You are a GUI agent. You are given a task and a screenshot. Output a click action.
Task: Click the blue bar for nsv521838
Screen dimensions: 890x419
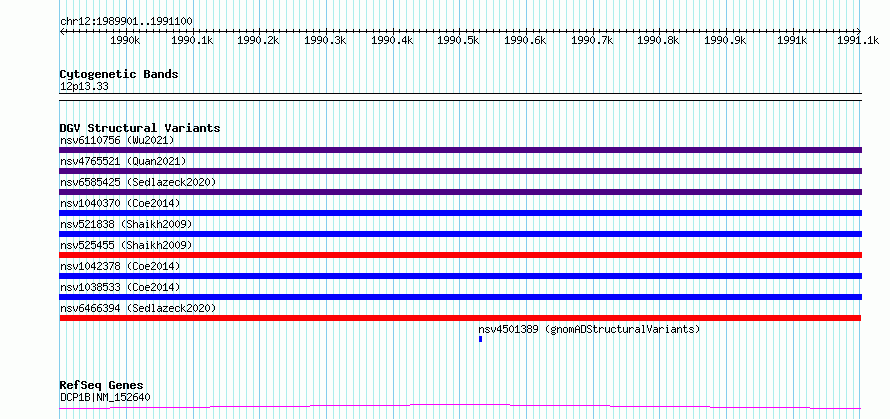[460, 234]
